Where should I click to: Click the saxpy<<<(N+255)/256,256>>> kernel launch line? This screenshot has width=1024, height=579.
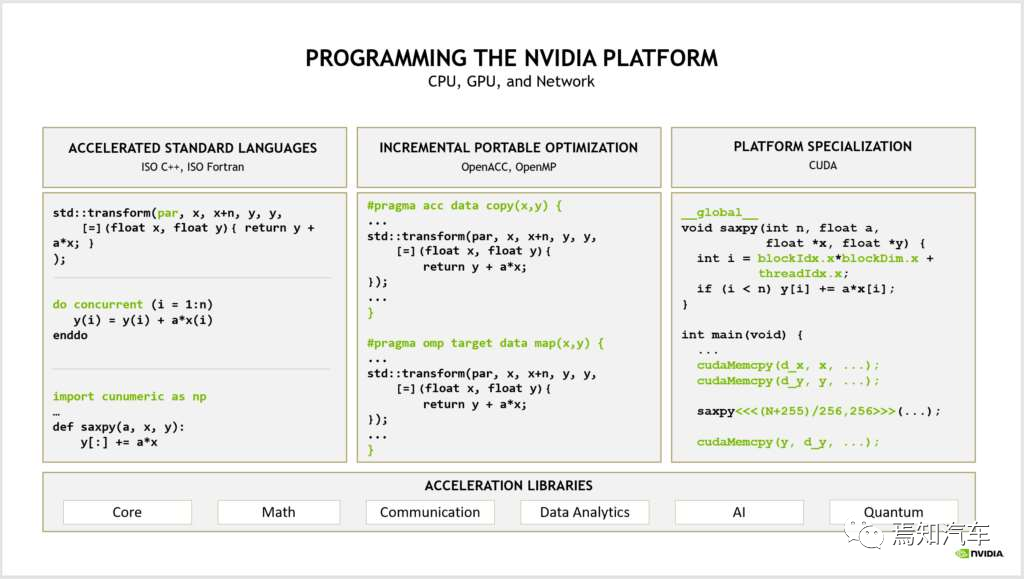[819, 411]
